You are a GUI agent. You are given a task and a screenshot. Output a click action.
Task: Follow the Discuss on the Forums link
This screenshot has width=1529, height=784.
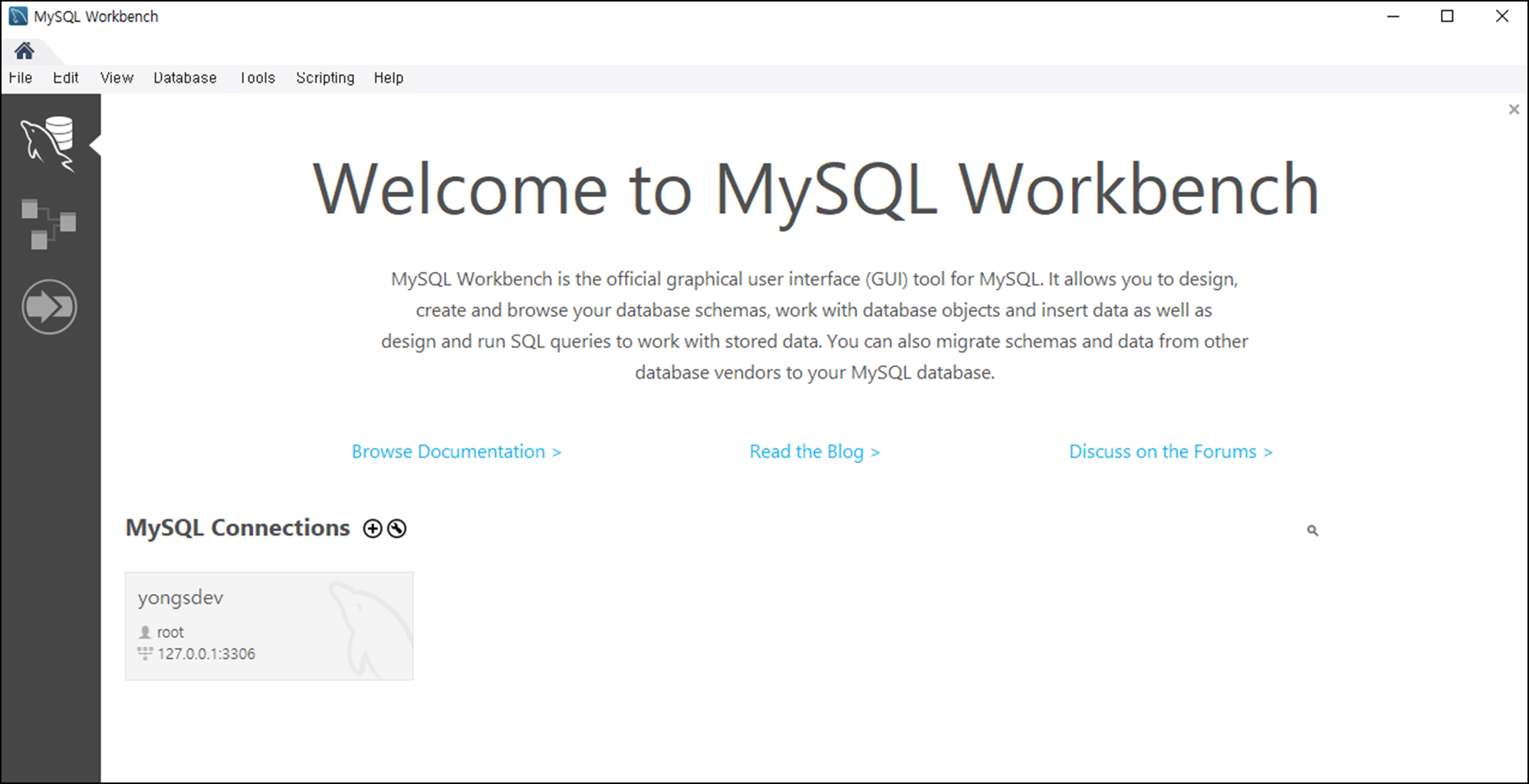click(1171, 452)
